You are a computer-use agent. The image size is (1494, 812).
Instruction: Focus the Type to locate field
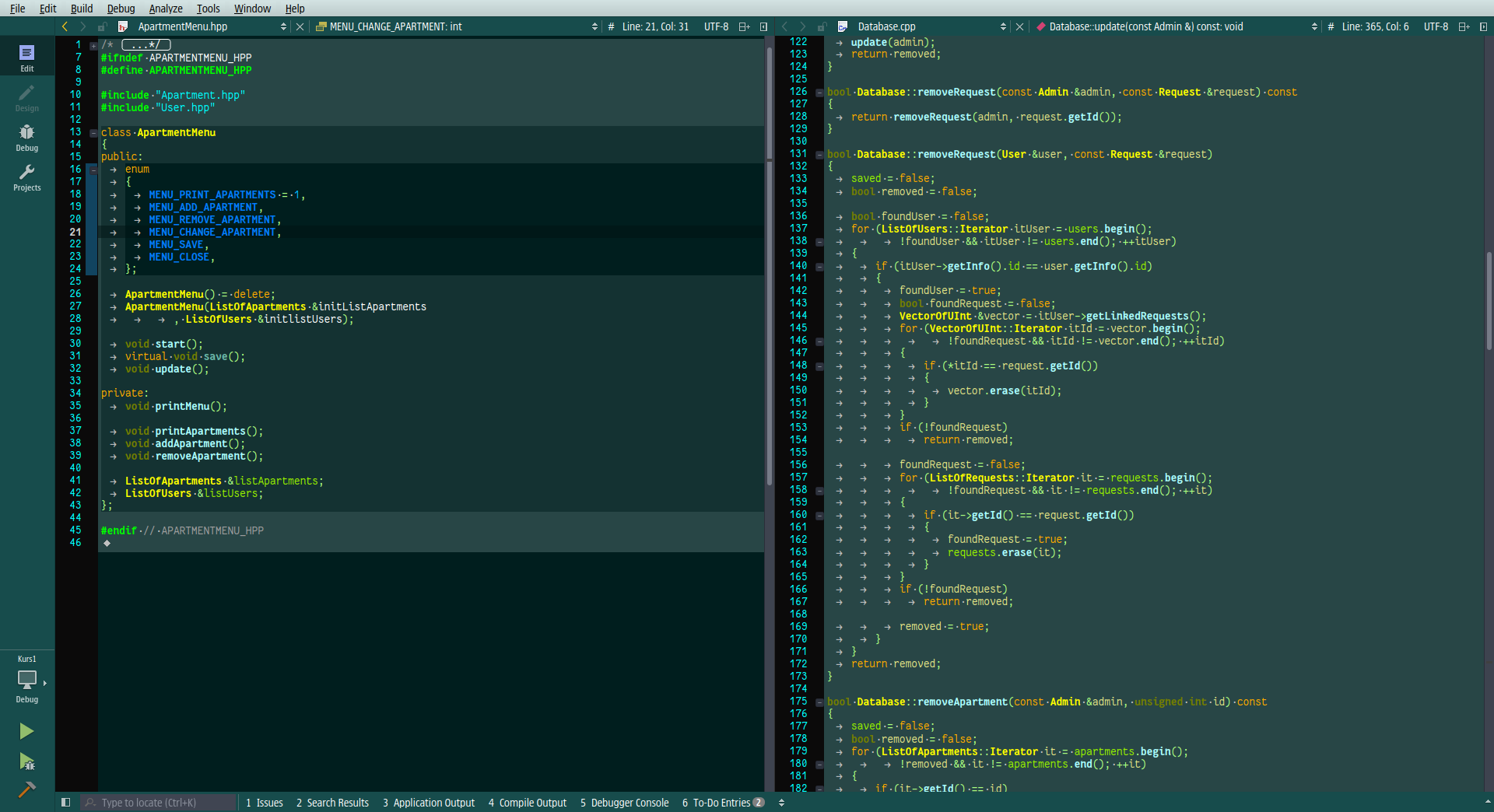[x=158, y=803]
